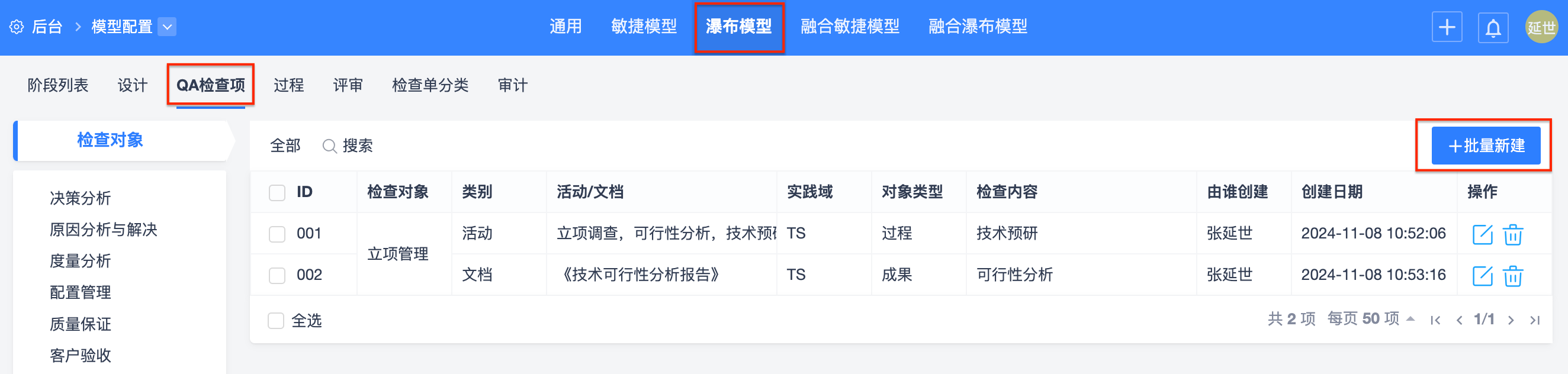This screenshot has height=374, width=1568.
Task: Select 质量保证 in the left list
Action: click(81, 324)
